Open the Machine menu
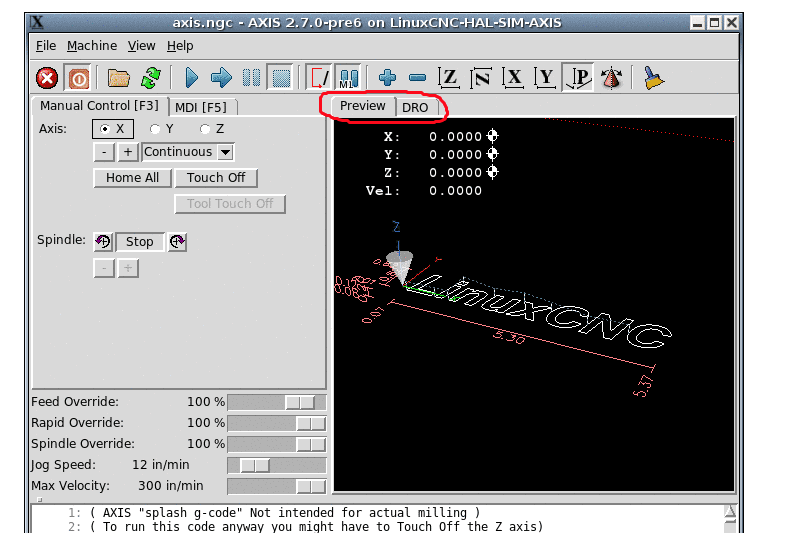The height and width of the screenshot is (533, 787). 92,46
